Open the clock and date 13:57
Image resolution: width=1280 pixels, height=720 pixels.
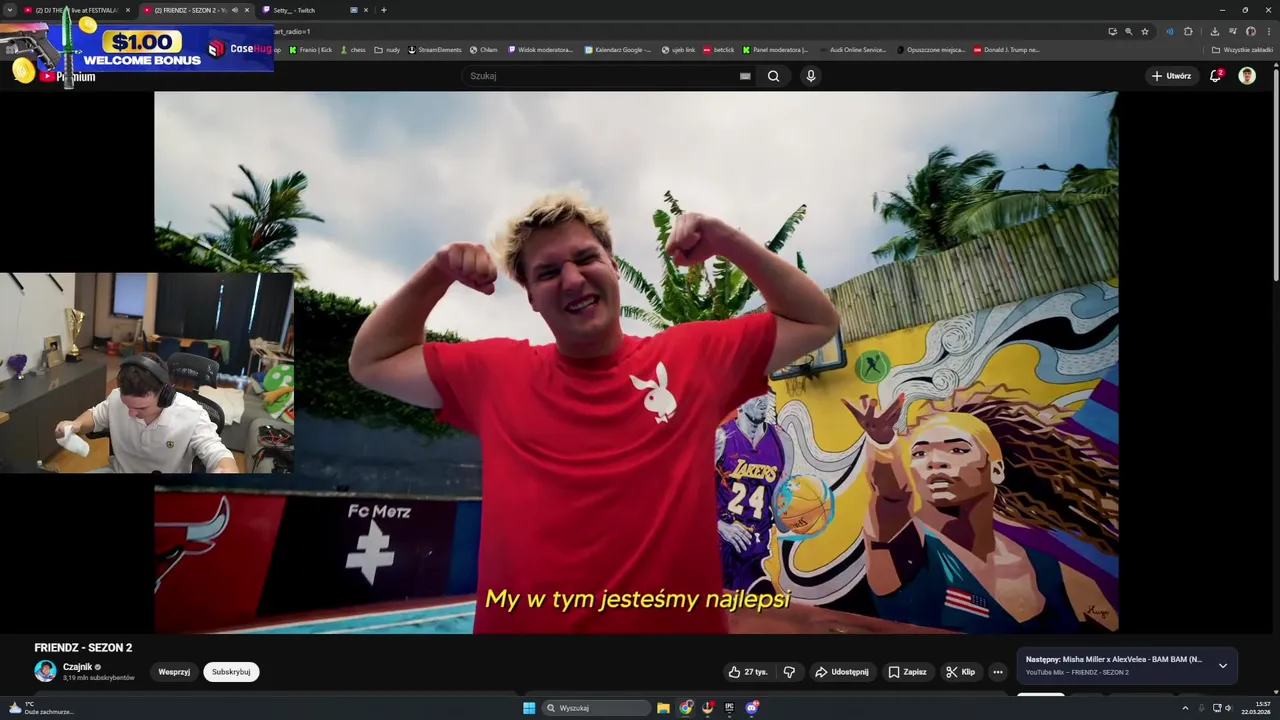click(x=1257, y=708)
